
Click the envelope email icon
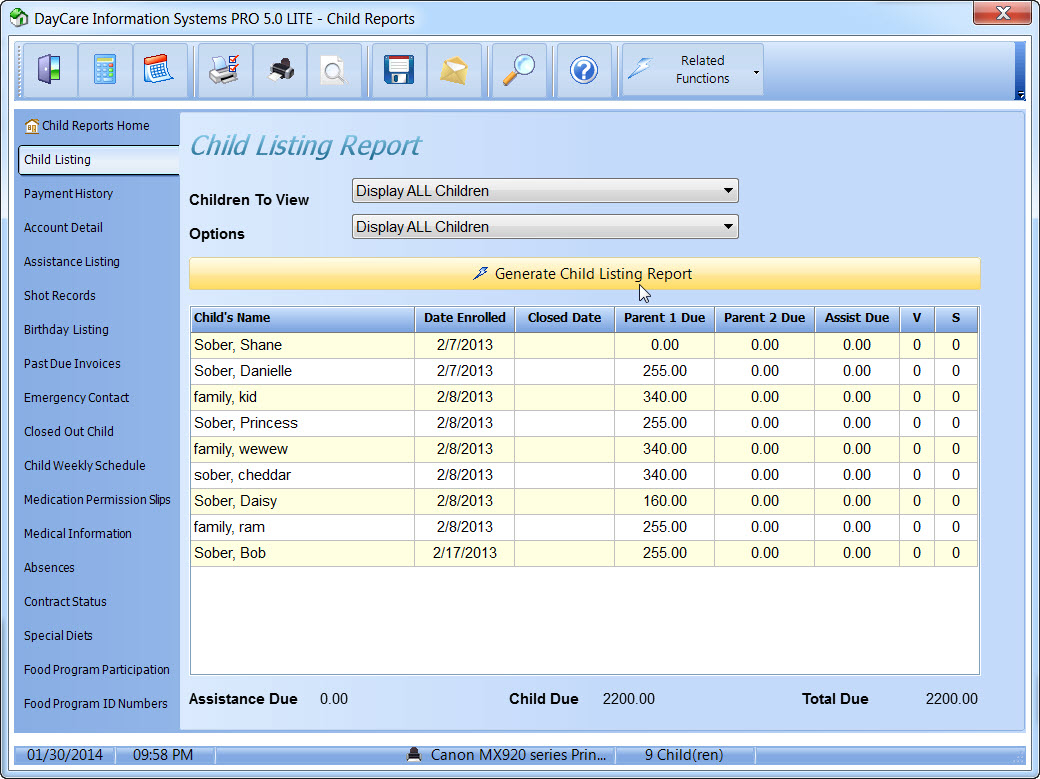click(454, 70)
